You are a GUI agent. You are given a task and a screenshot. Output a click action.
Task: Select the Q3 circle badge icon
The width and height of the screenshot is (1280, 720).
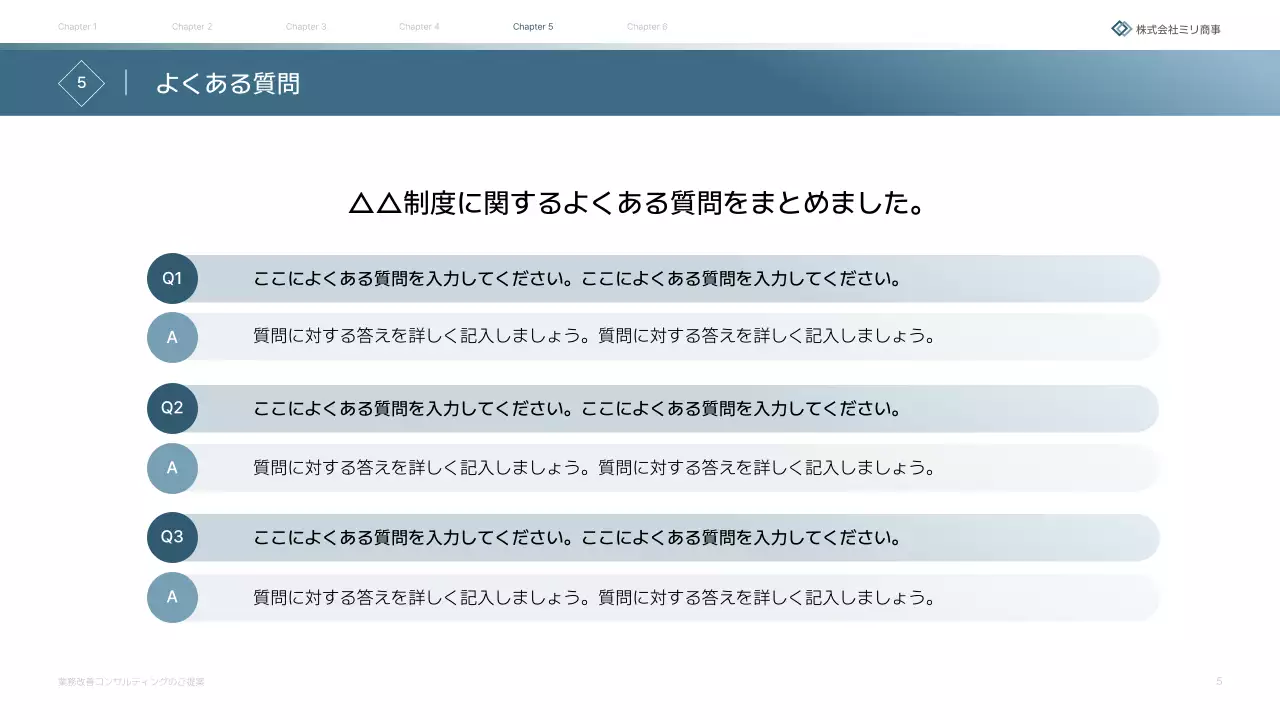click(172, 537)
